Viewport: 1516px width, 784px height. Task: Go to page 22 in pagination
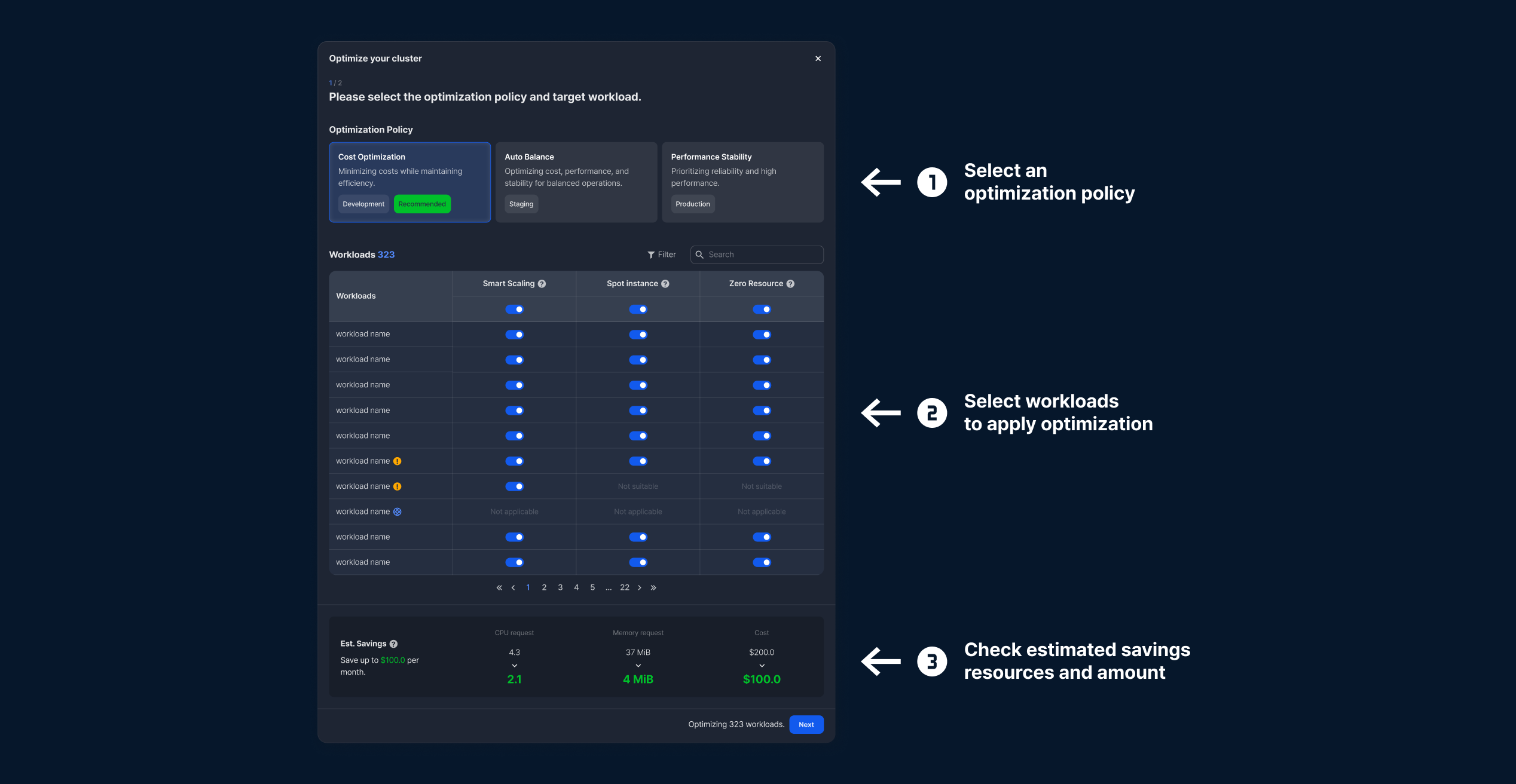click(625, 587)
